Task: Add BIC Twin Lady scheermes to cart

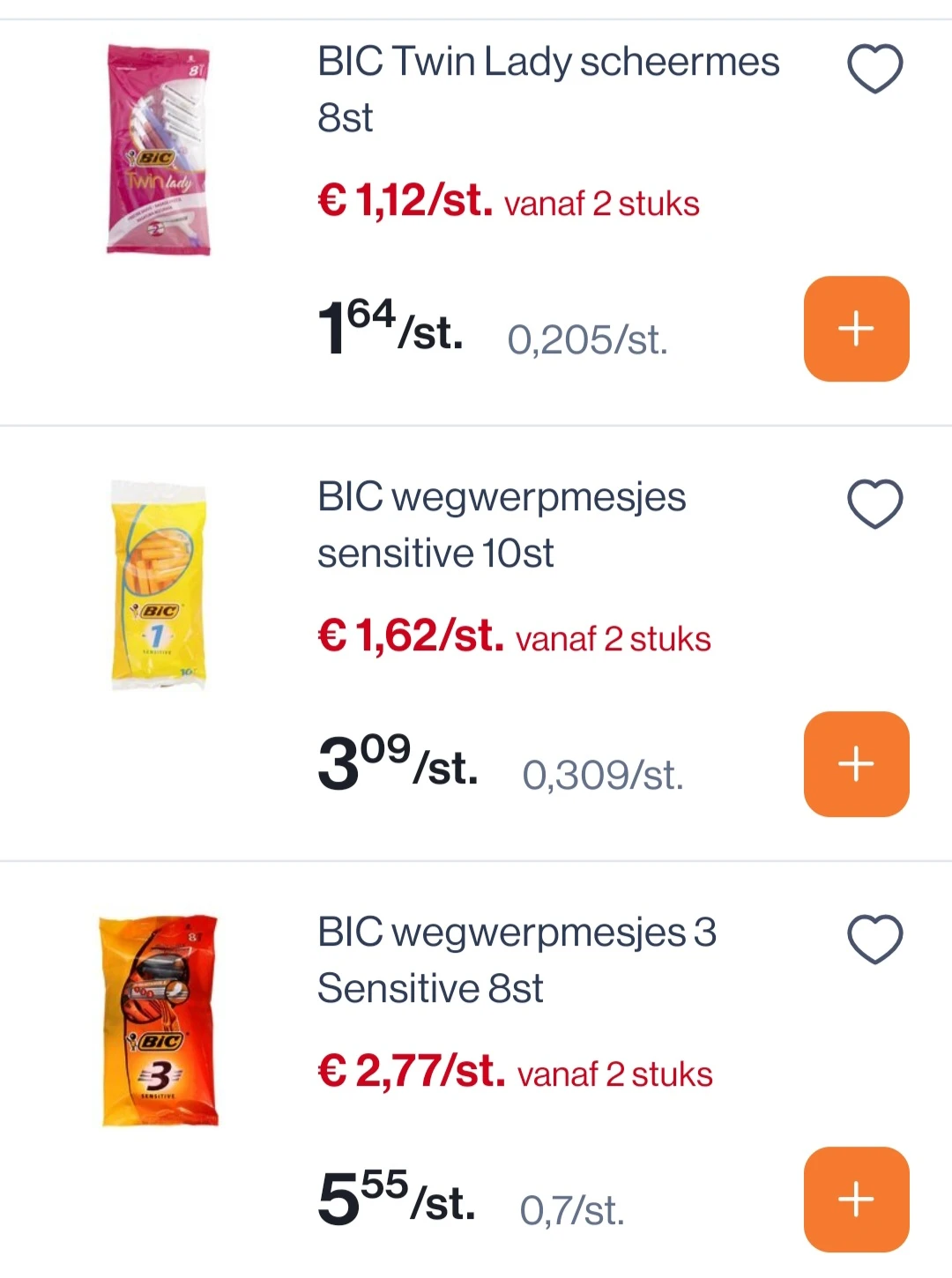Action: (x=856, y=329)
